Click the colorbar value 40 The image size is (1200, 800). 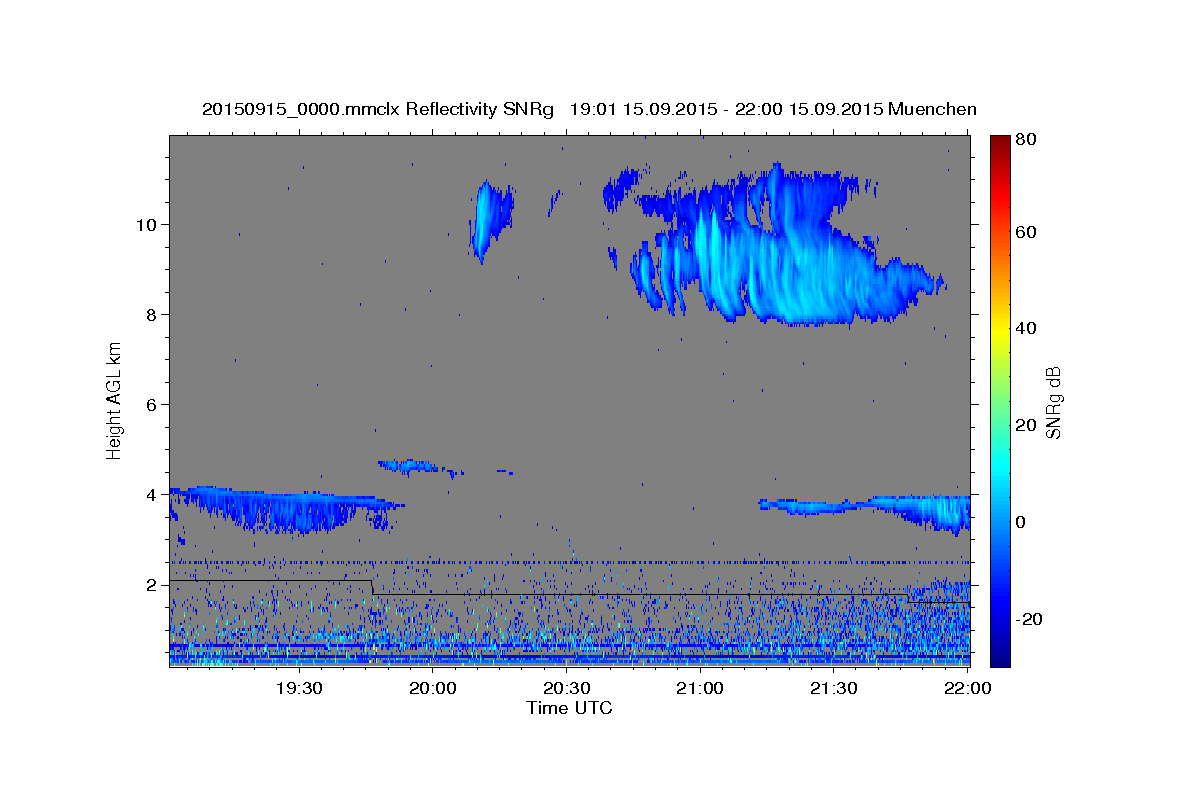pos(1027,328)
